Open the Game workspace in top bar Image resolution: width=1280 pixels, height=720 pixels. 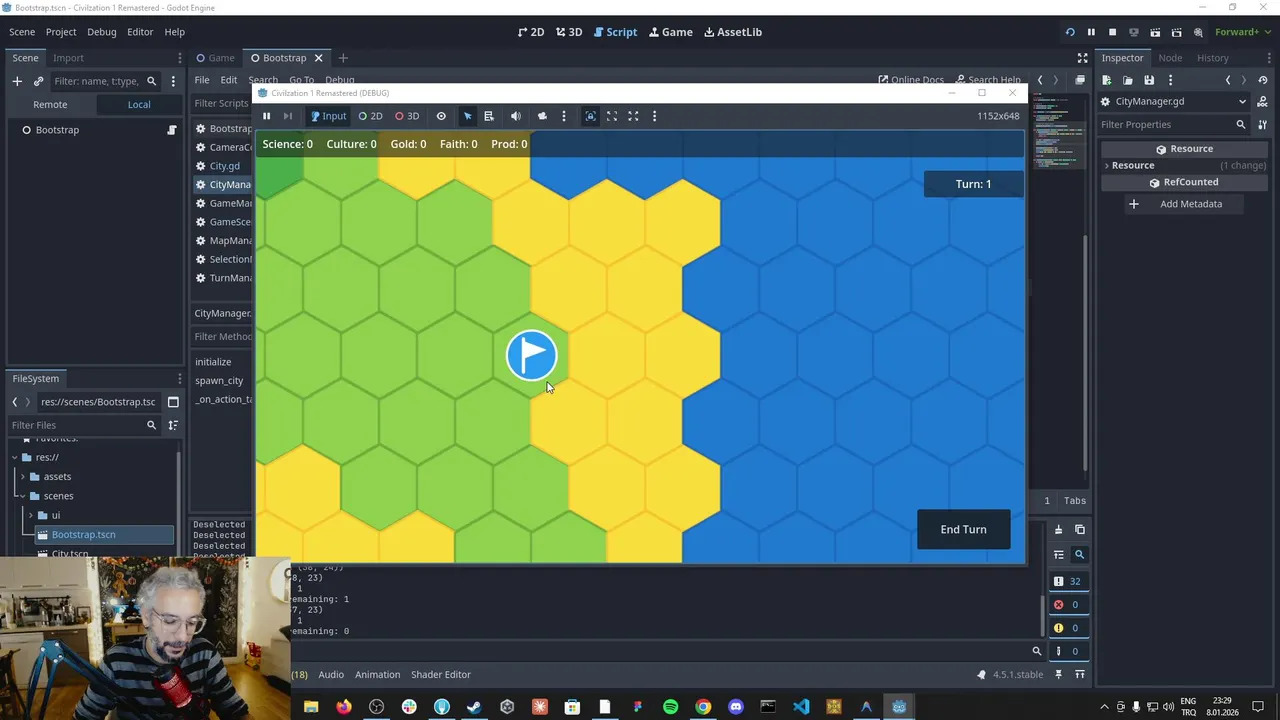coord(671,32)
